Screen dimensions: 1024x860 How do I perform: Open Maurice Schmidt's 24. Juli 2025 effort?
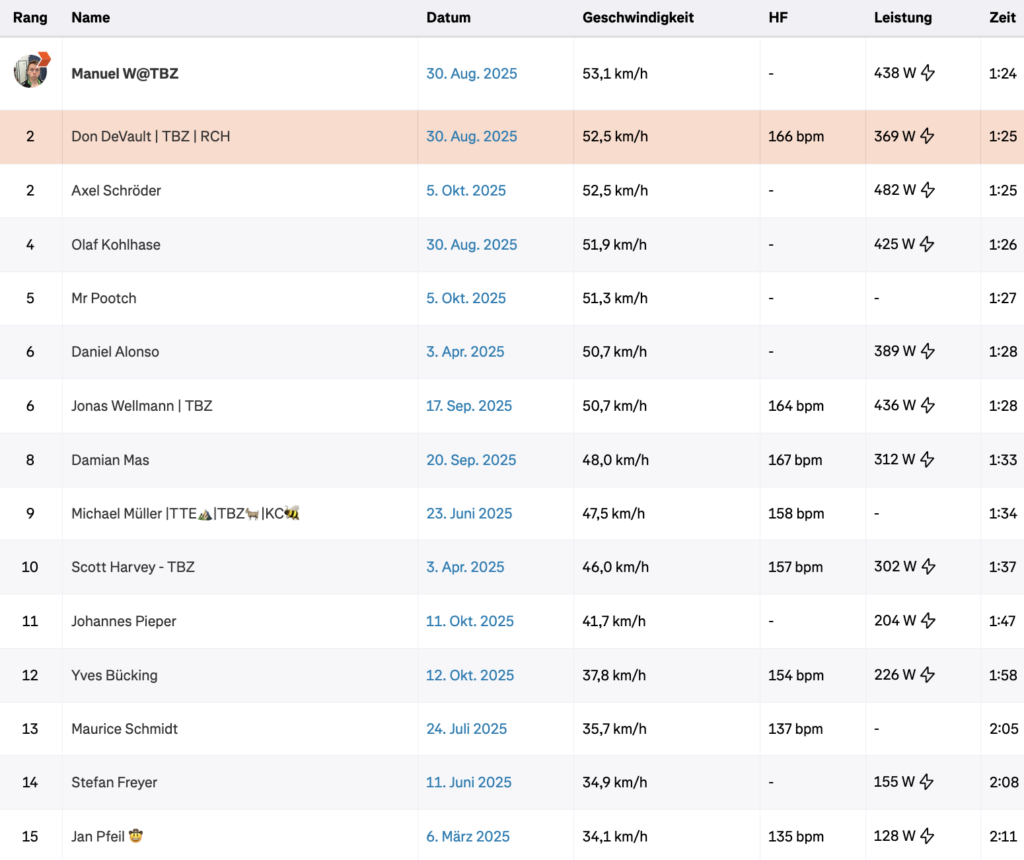click(x=466, y=729)
